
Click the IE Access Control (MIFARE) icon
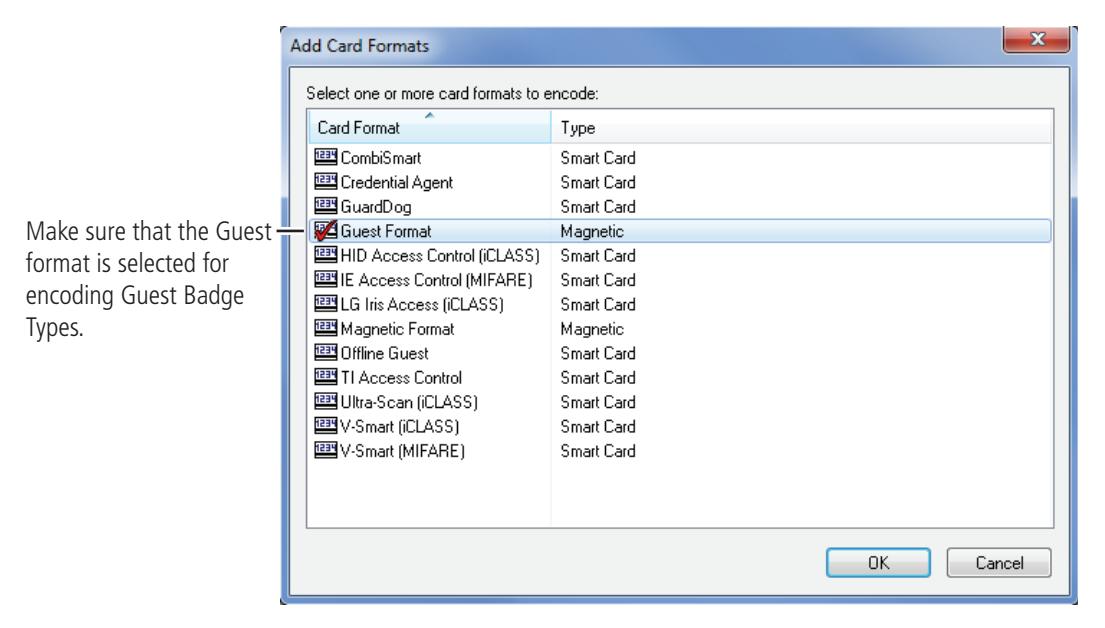tap(325, 279)
